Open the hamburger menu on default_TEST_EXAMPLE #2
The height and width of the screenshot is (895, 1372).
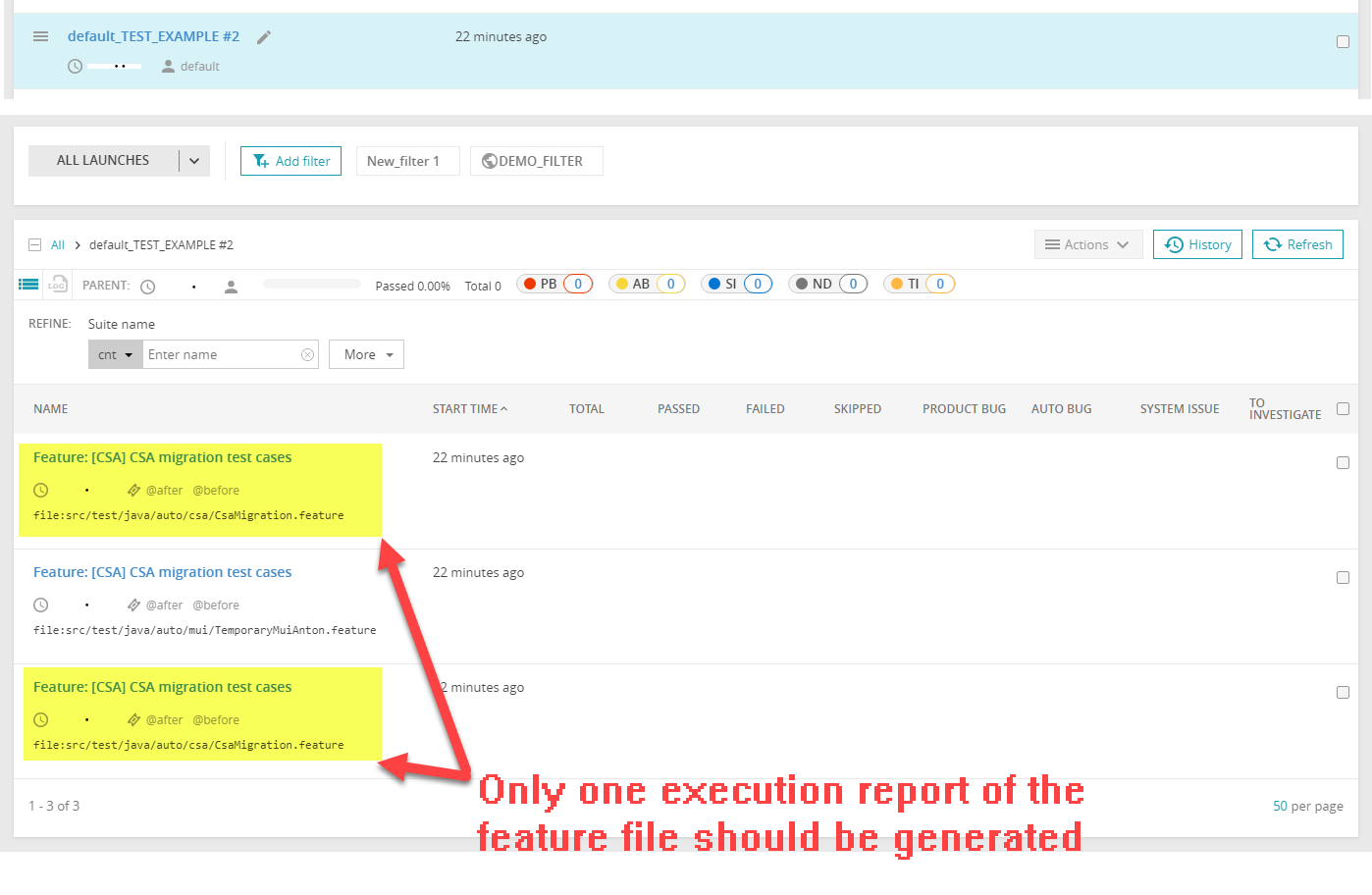(x=39, y=36)
